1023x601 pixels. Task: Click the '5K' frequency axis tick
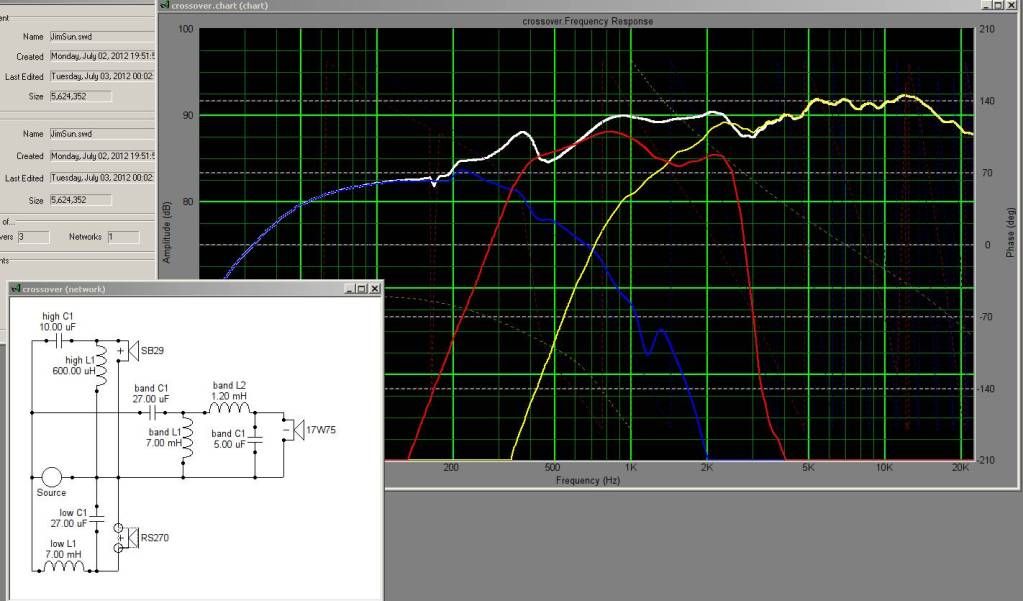coord(808,467)
